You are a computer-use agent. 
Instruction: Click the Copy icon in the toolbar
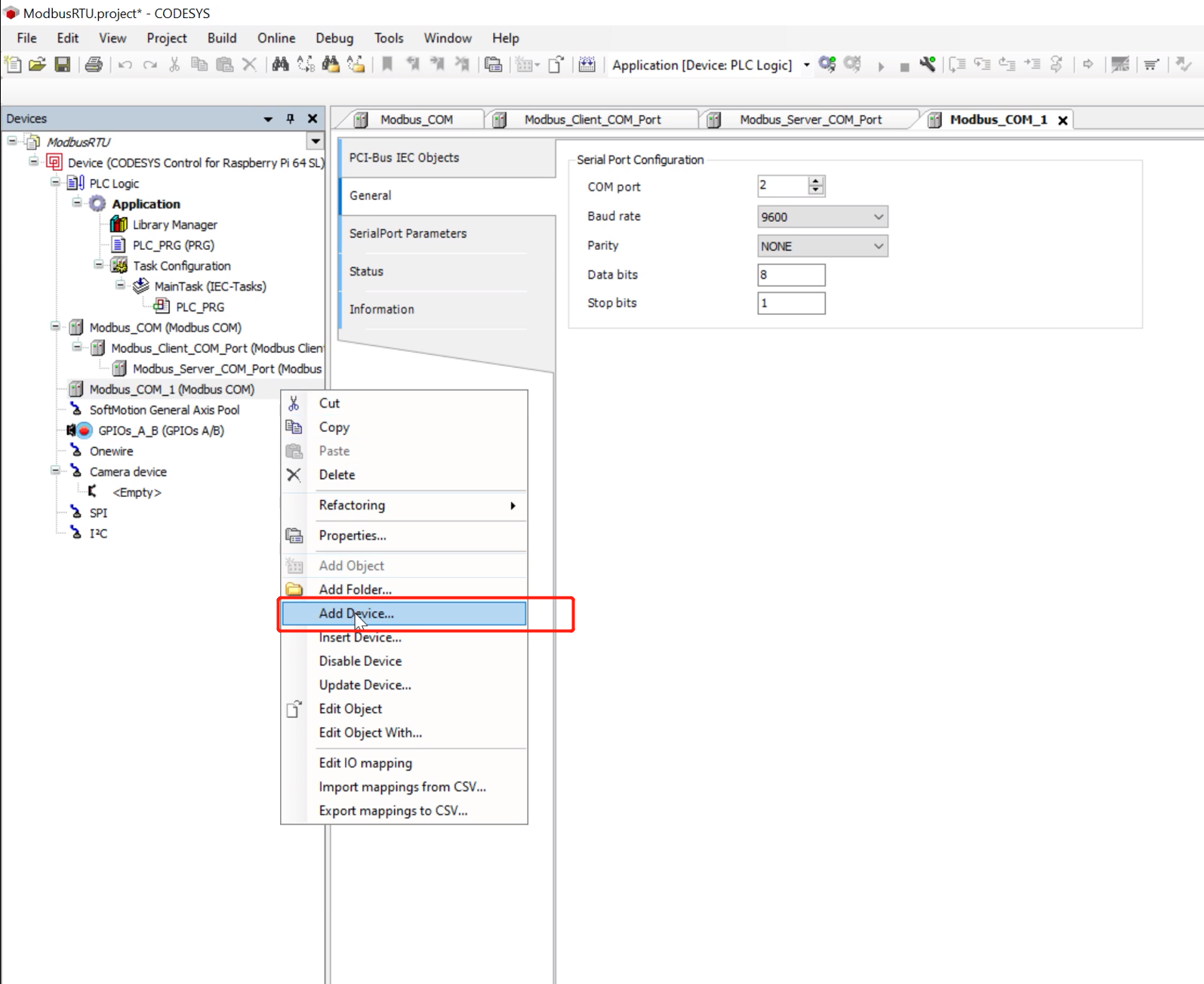click(x=199, y=65)
